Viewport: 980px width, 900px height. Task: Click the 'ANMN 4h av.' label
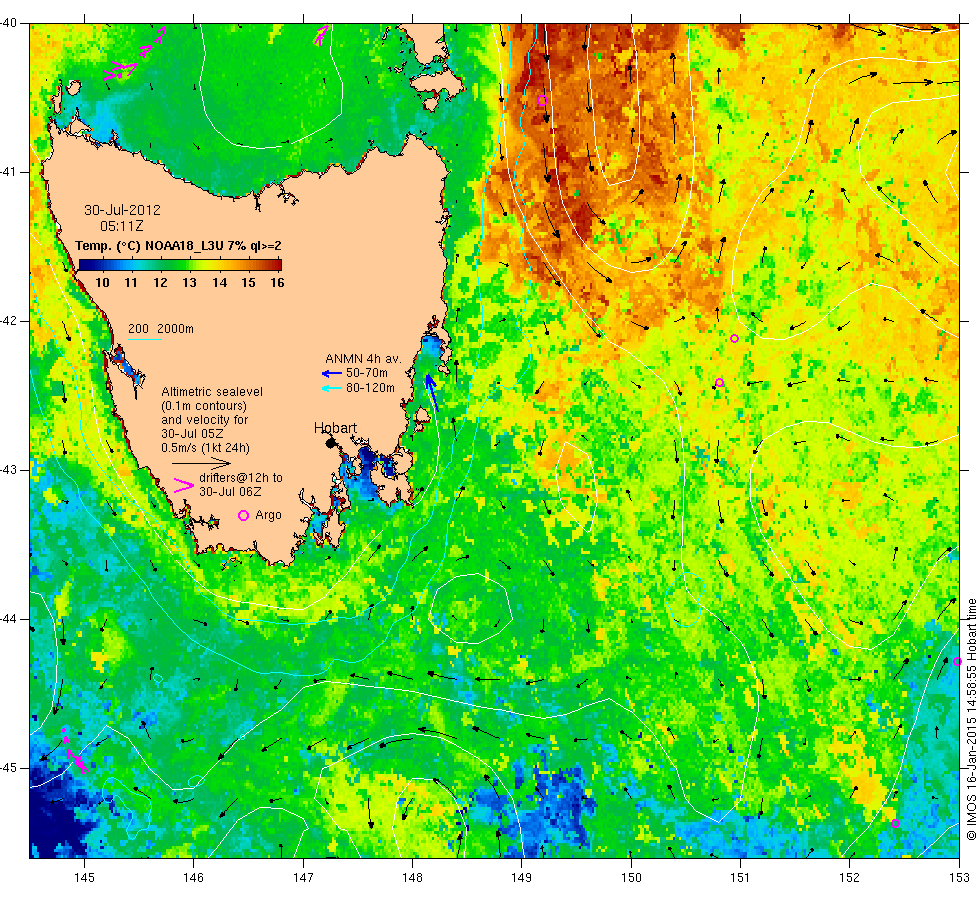(363, 359)
